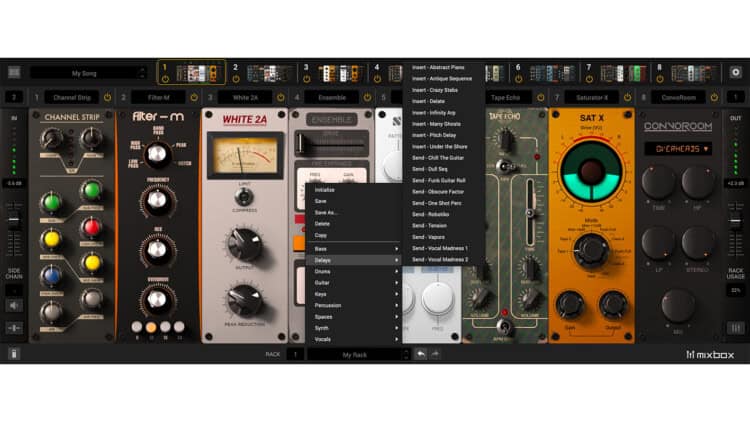Expand the Spaces preset submenu

[x=354, y=317]
